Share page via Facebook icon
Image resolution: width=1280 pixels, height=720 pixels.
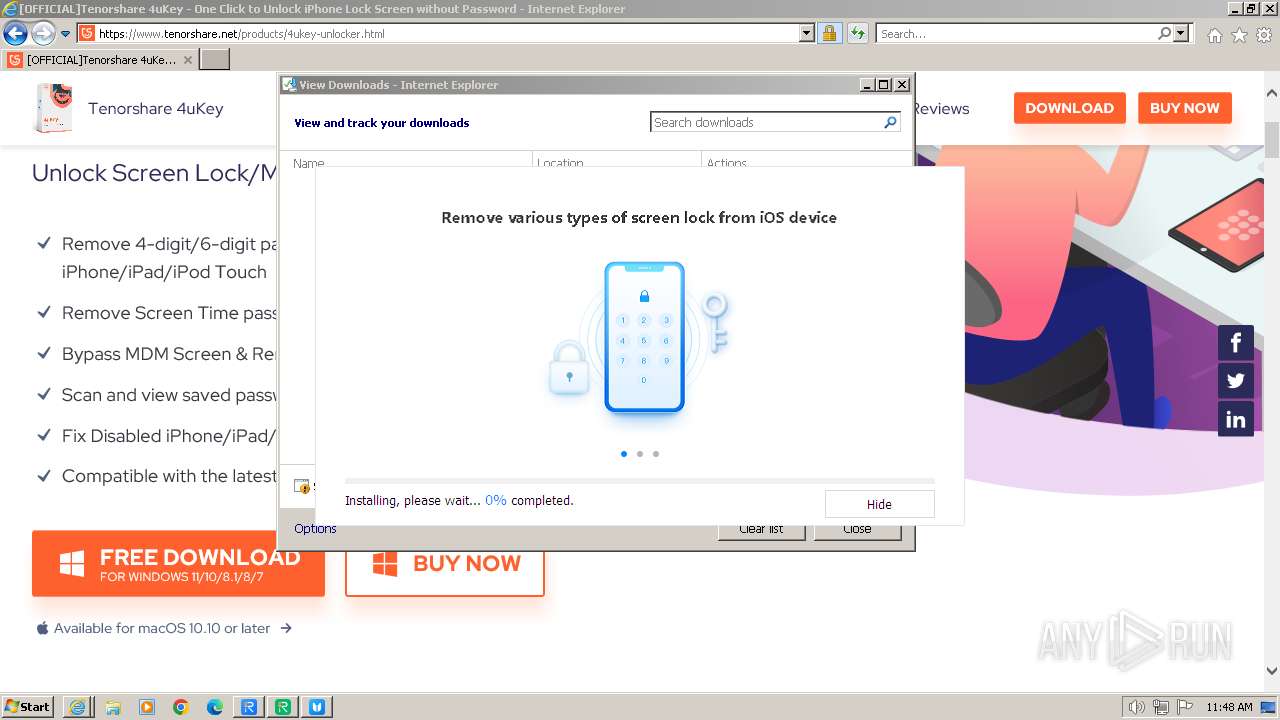(x=1236, y=343)
